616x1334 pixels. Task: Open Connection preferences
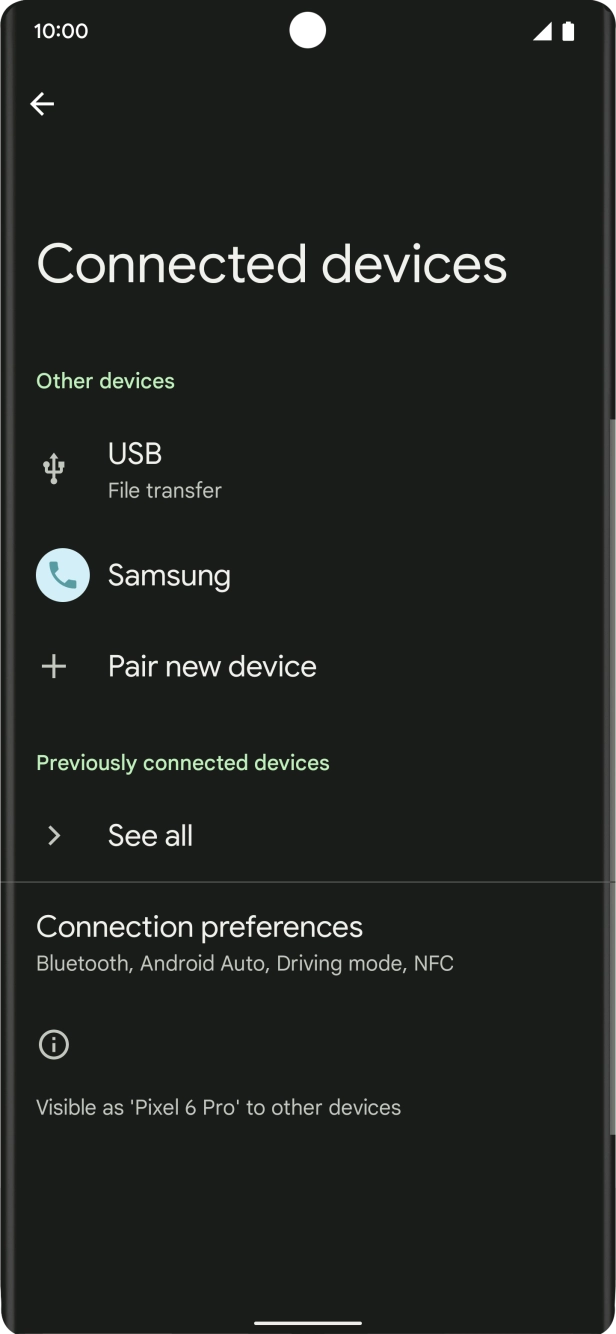199,927
